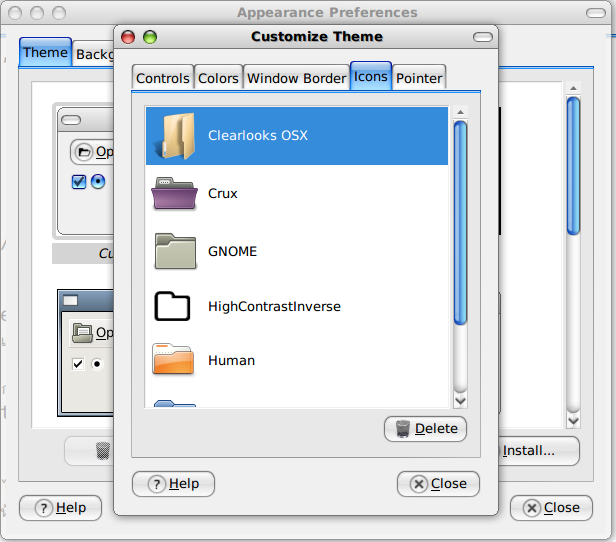This screenshot has height=542, width=616.
Task: Click the "HighContrastInverse" label text
Action: pos(274,306)
